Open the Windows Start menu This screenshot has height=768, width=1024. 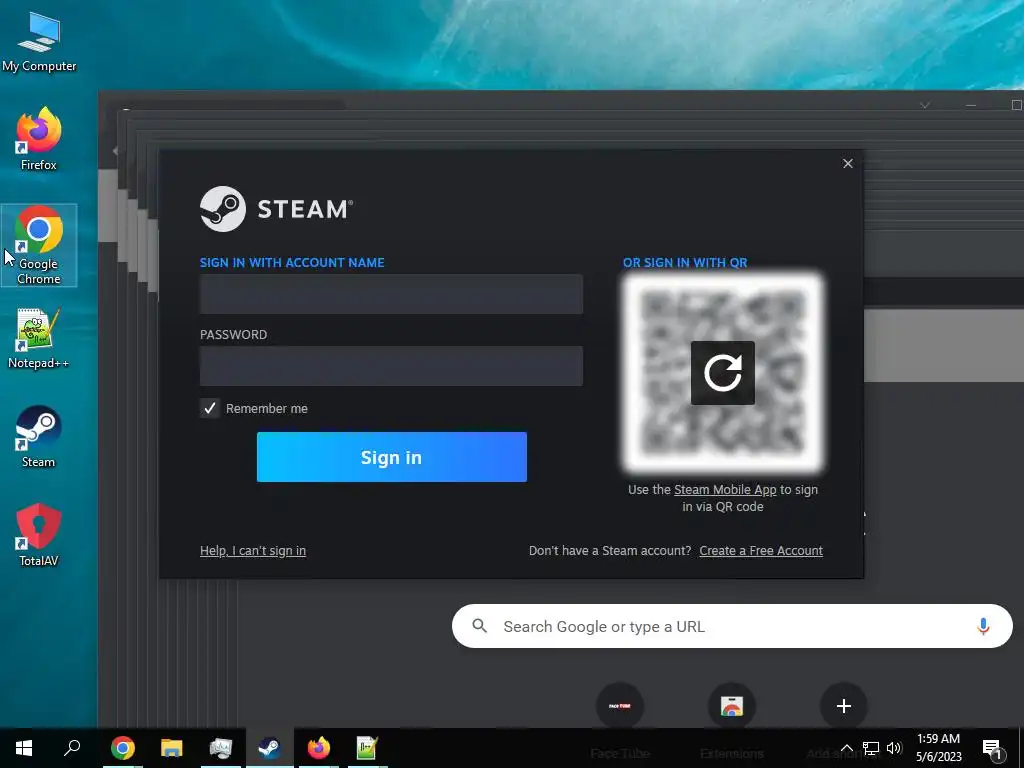pos(24,748)
